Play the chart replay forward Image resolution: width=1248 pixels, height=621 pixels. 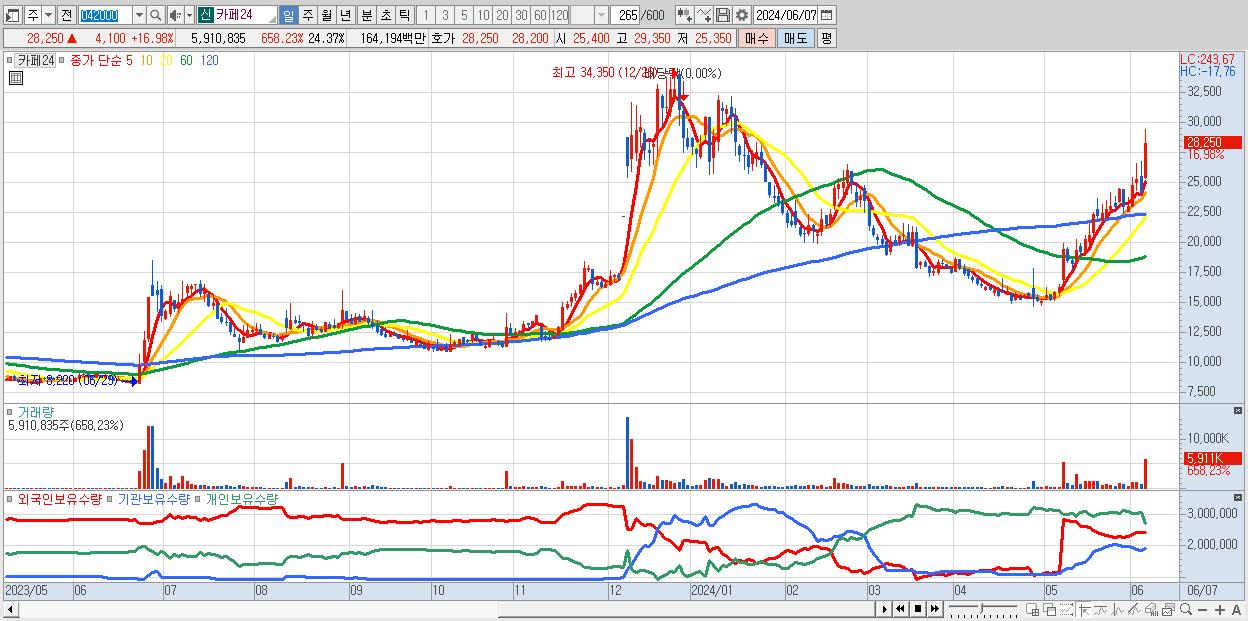click(x=884, y=609)
